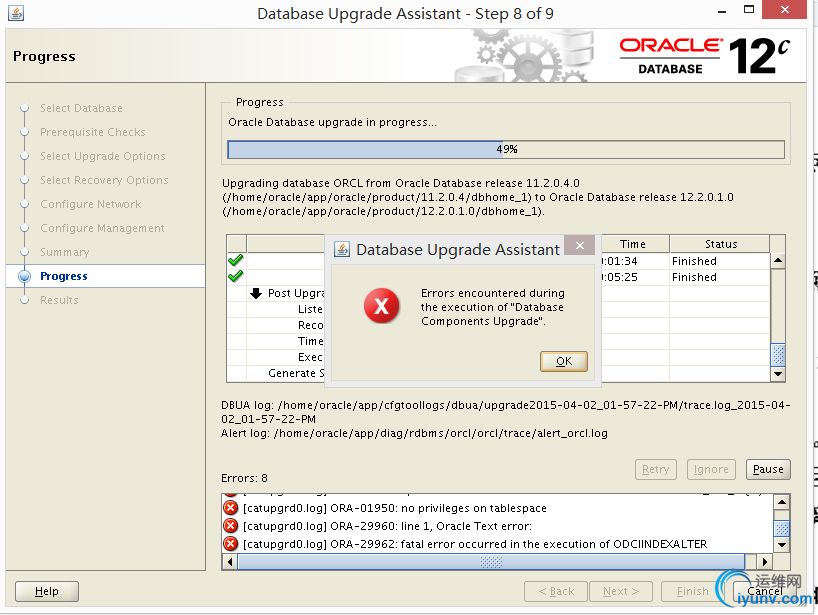Minimize the Database Upgrade Assistant window
The width and height of the screenshot is (818, 615).
722,11
